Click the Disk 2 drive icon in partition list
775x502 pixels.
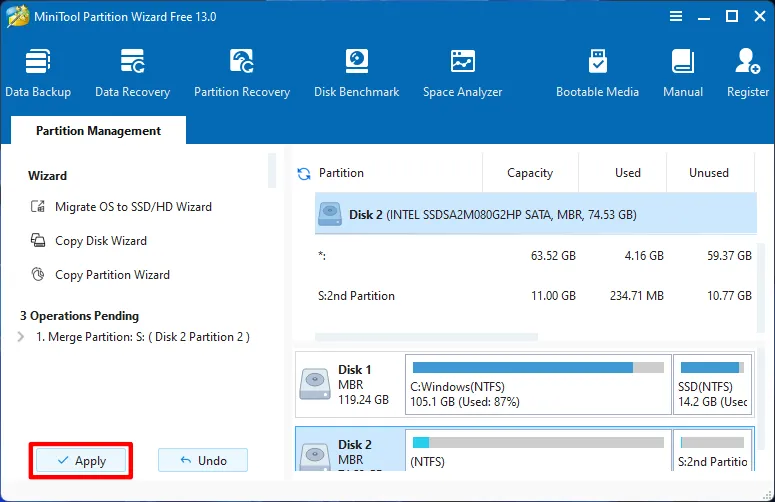point(330,214)
